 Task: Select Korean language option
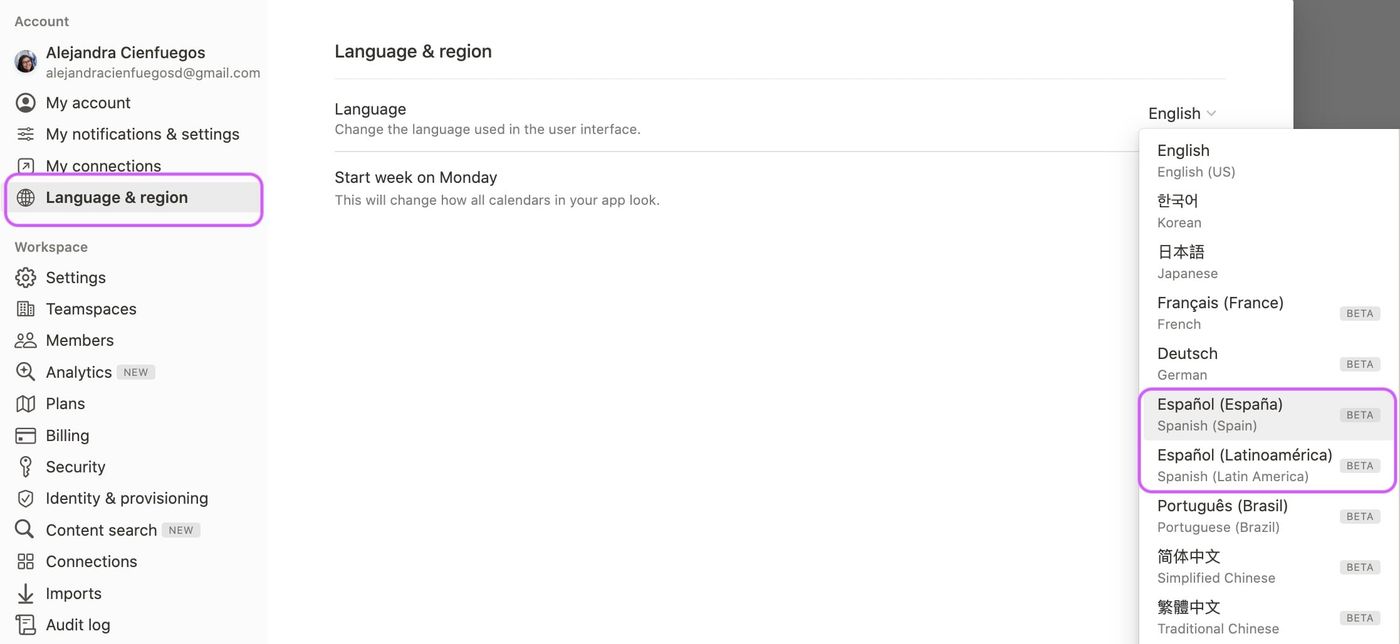click(1268, 211)
